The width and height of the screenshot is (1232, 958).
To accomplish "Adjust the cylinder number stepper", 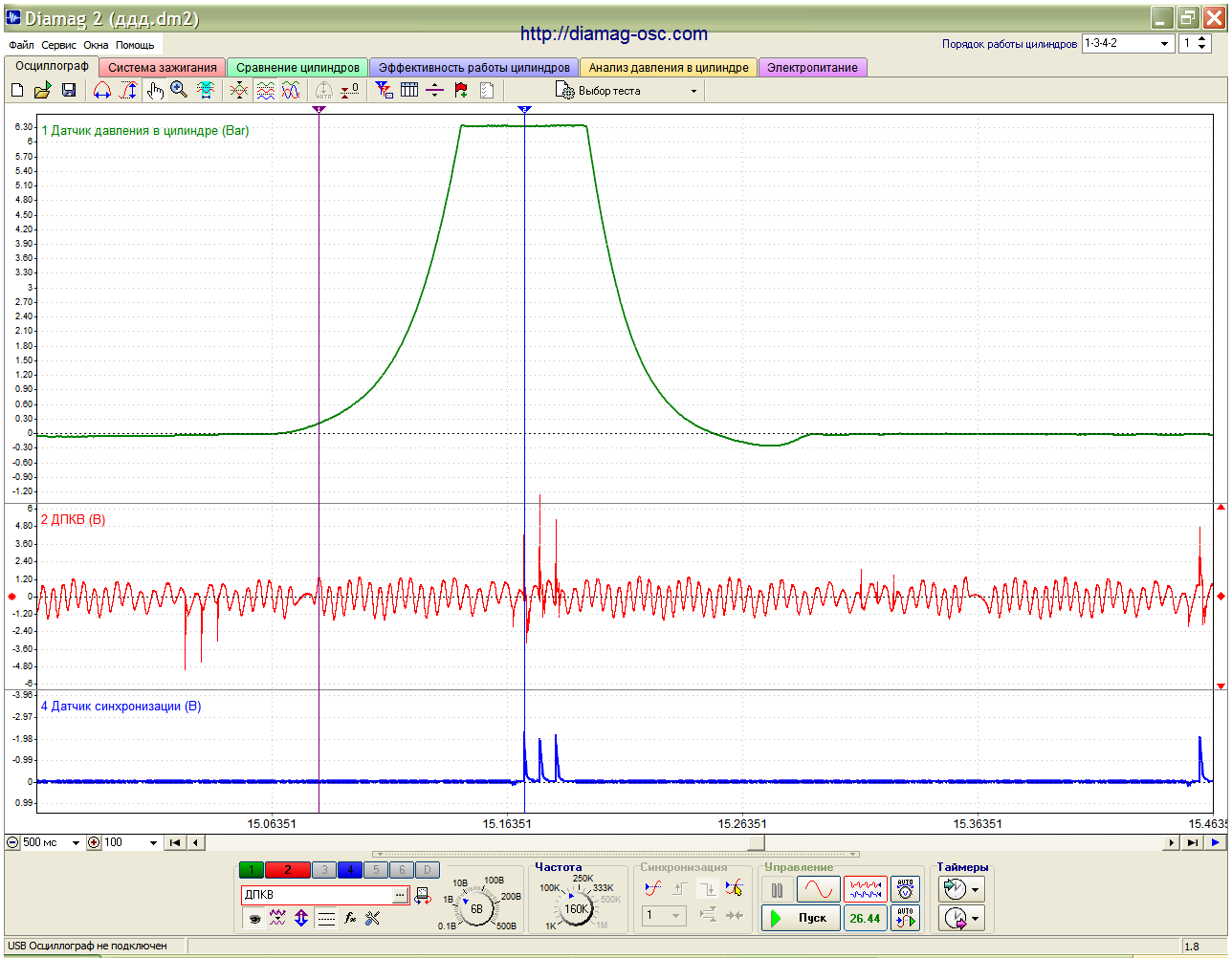I will (1203, 43).
